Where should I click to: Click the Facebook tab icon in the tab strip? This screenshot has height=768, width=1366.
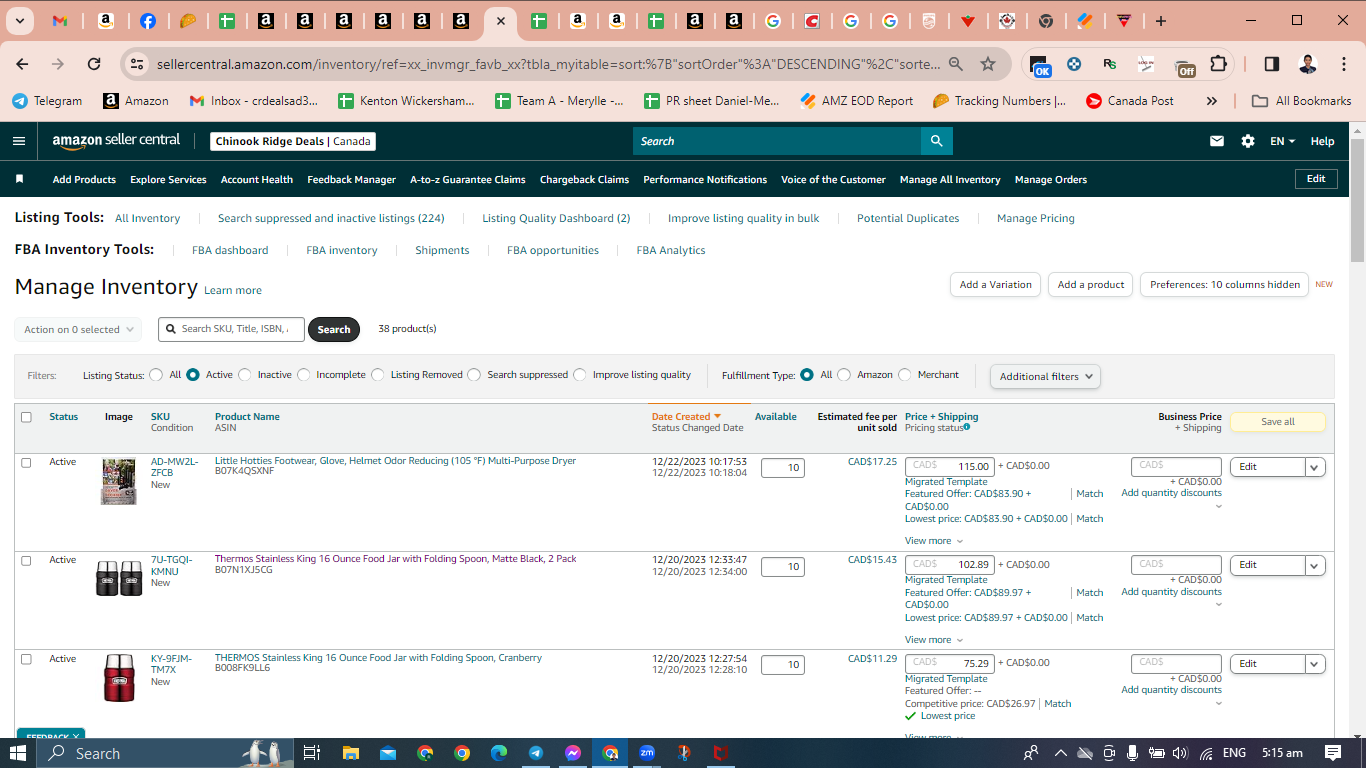[148, 21]
